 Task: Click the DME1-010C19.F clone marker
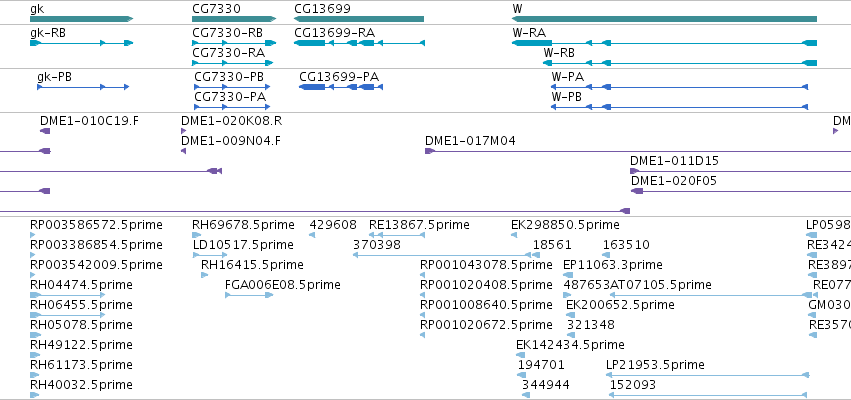coord(45,131)
